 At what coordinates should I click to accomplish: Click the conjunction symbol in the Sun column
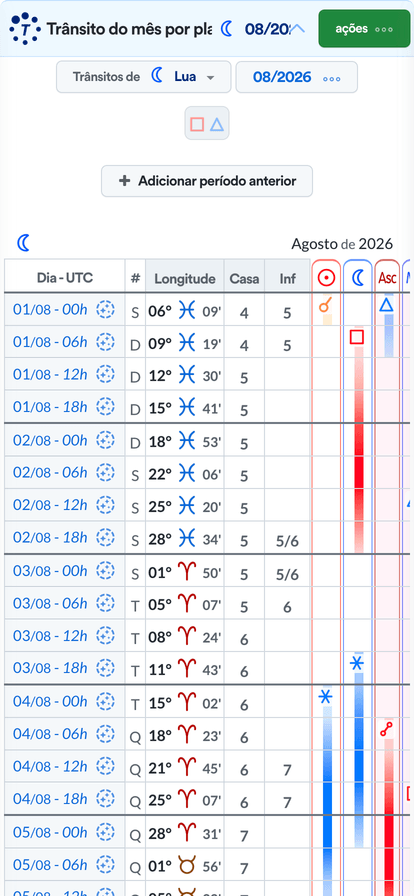[326, 306]
